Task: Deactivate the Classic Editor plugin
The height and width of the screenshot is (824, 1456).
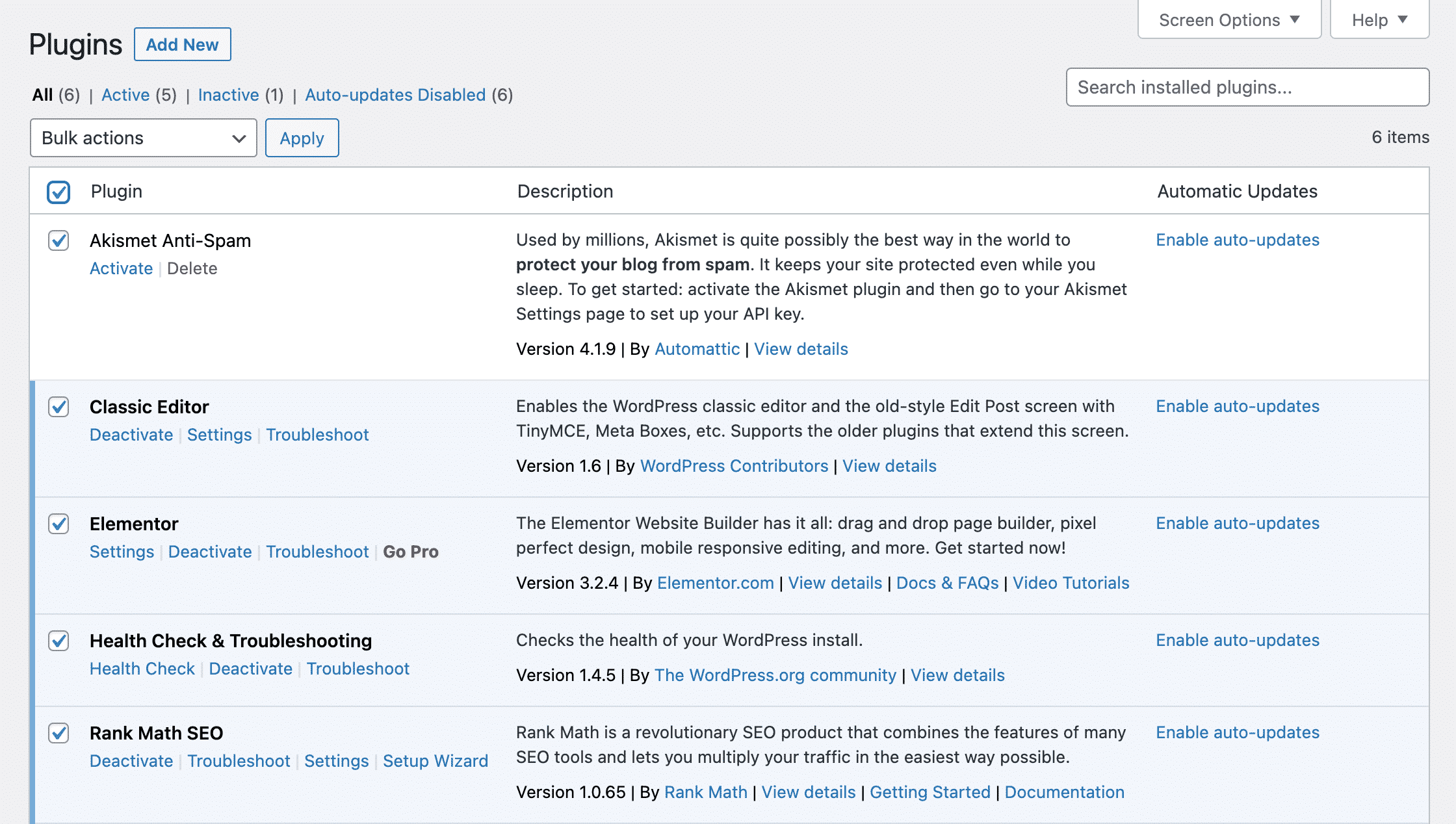Action: pyautogui.click(x=131, y=435)
